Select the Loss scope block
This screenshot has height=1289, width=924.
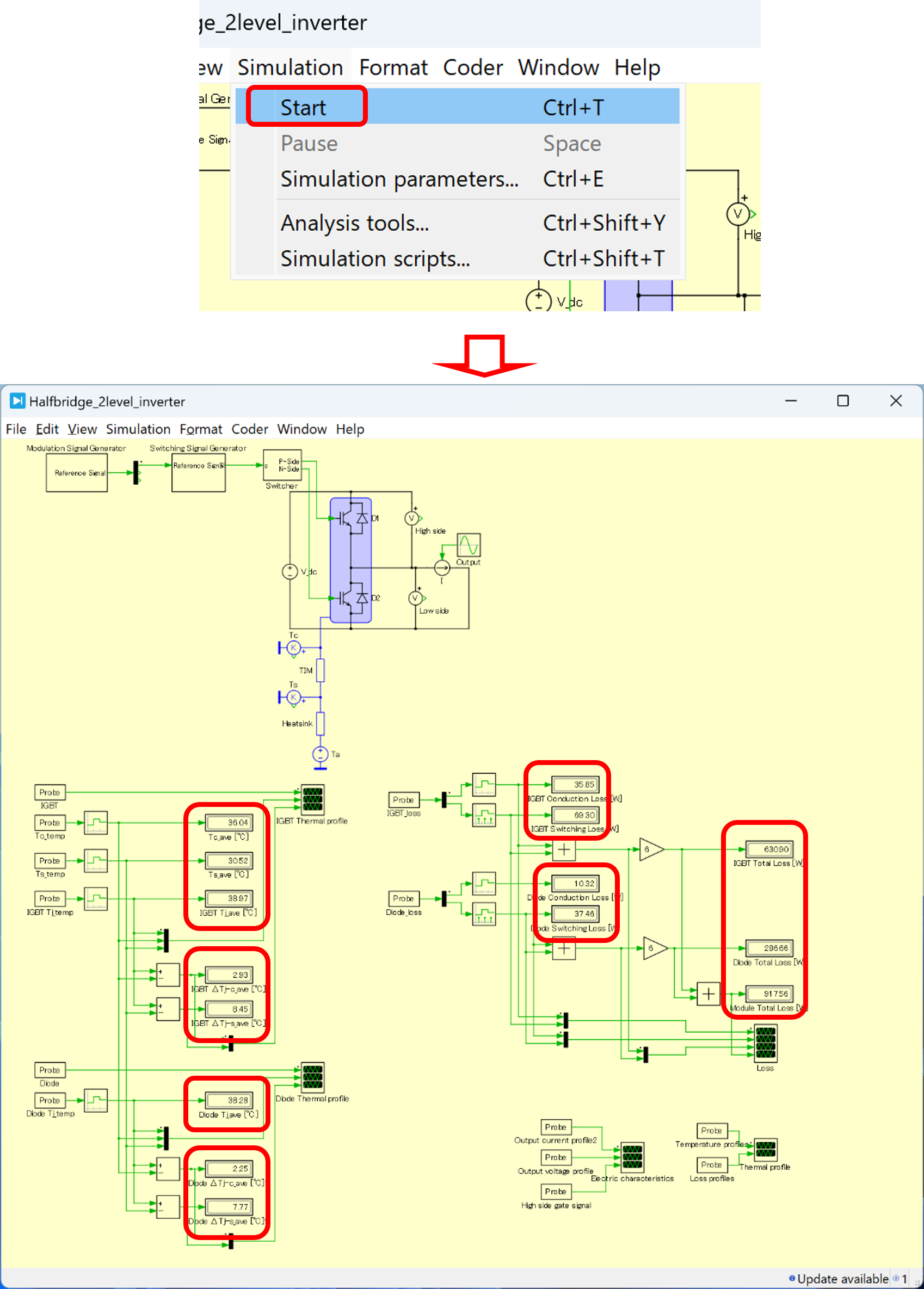coord(765,1044)
